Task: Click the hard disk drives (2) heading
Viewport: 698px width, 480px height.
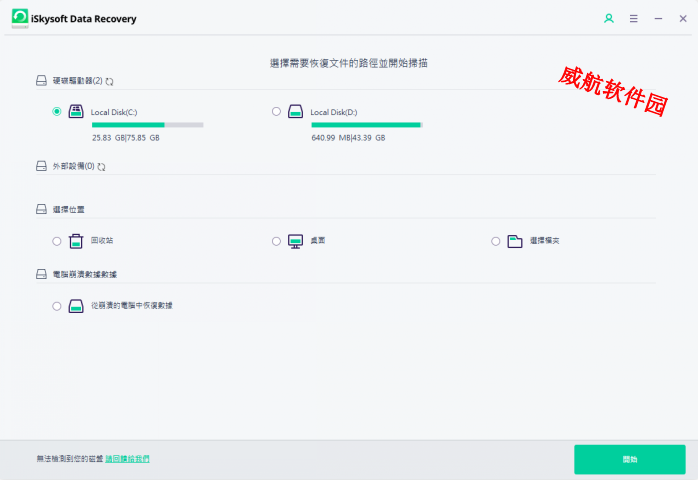Action: tap(77, 81)
